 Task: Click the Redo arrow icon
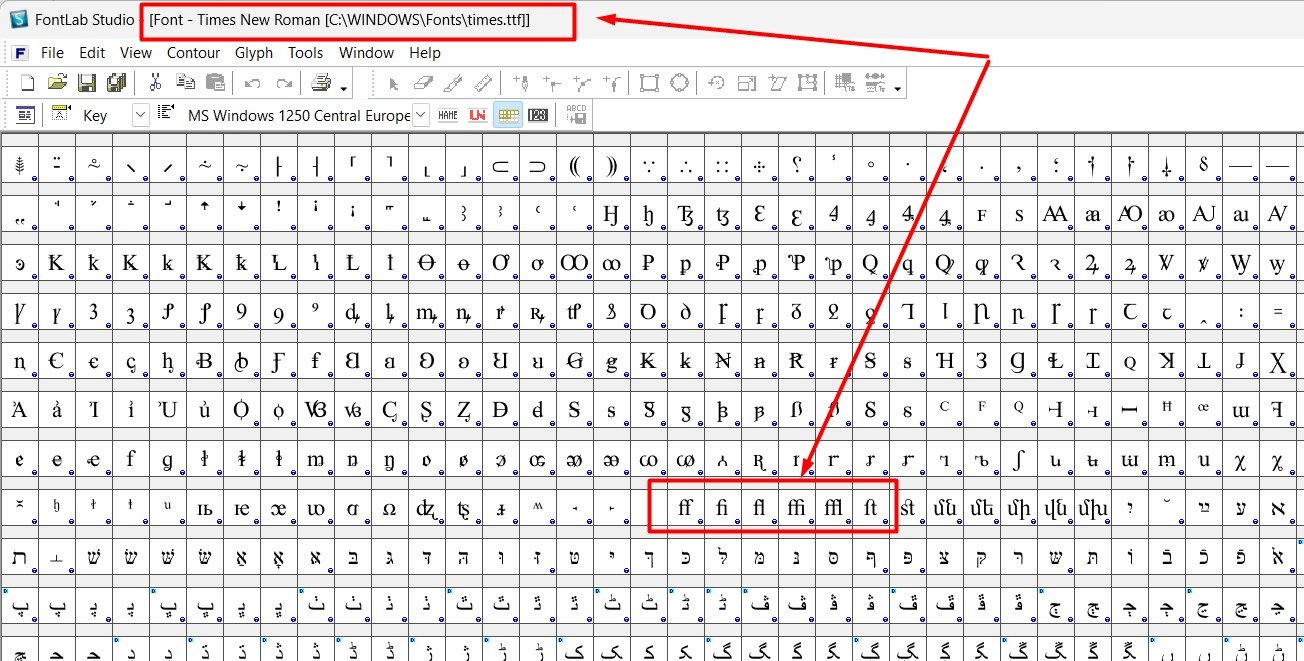pyautogui.click(x=284, y=83)
